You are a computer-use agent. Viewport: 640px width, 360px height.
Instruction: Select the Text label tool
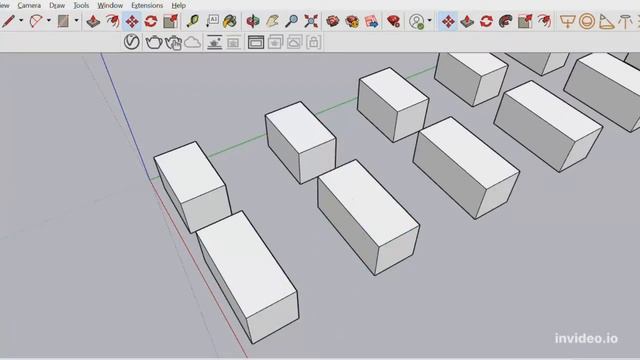(x=212, y=21)
